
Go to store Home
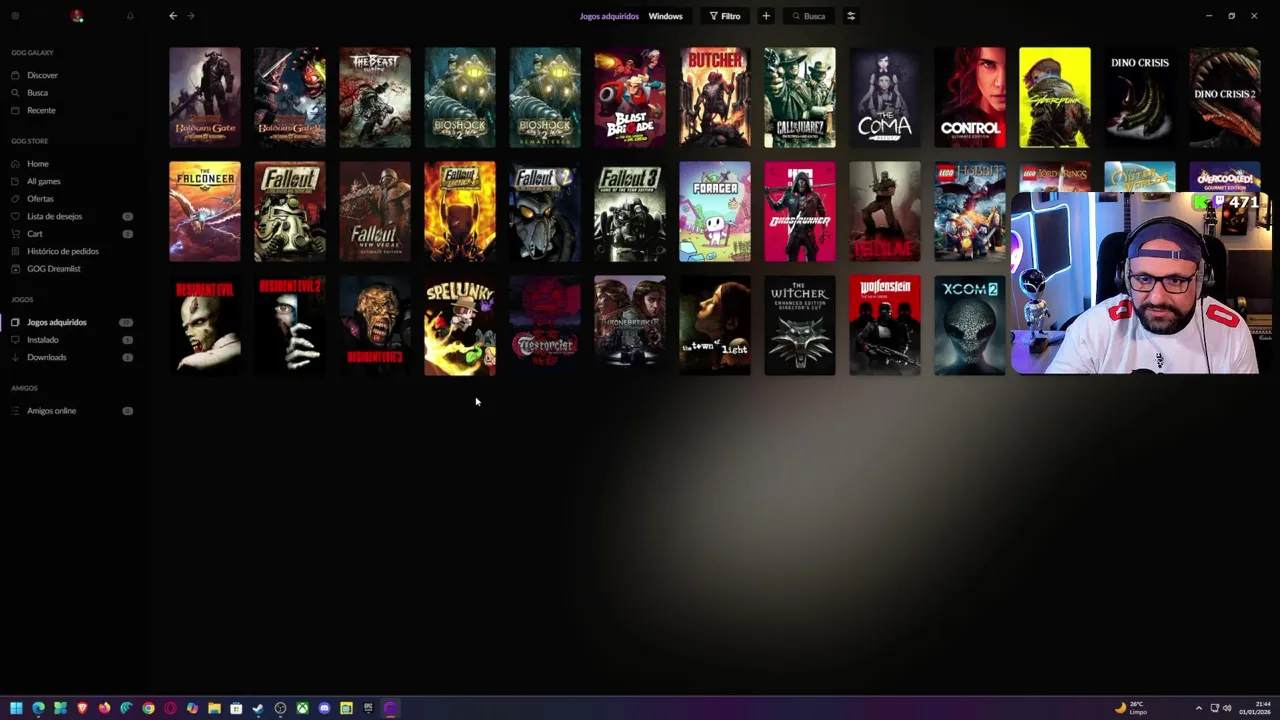[37, 164]
